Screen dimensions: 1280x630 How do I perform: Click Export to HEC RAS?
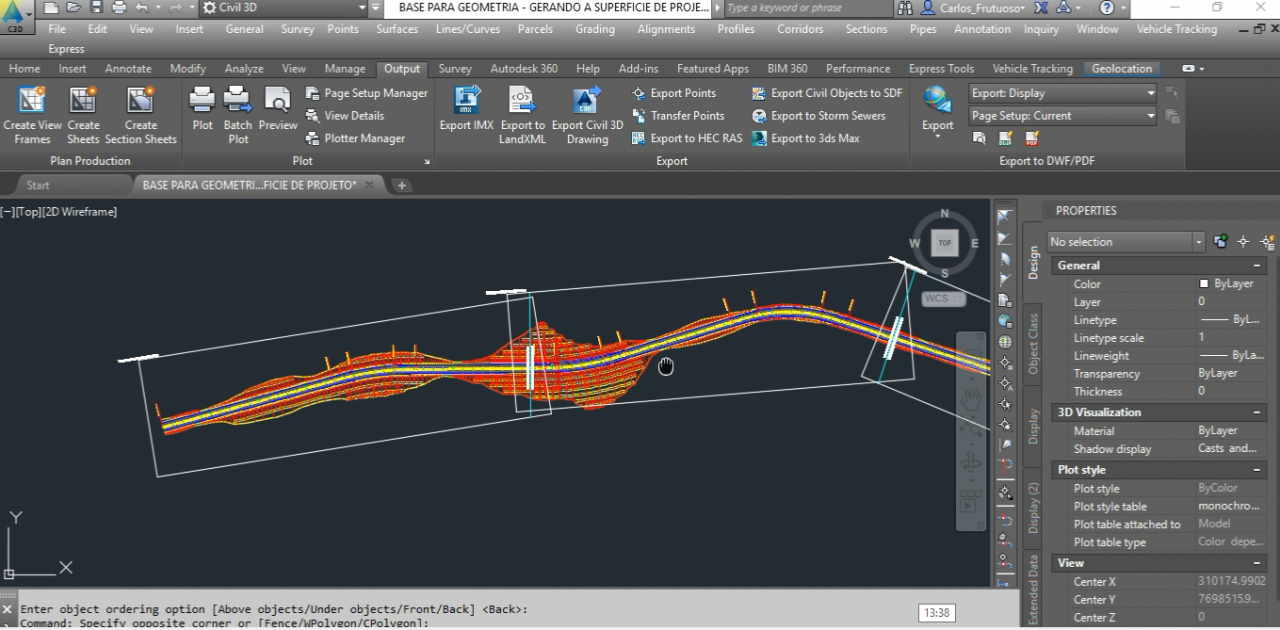pos(687,139)
